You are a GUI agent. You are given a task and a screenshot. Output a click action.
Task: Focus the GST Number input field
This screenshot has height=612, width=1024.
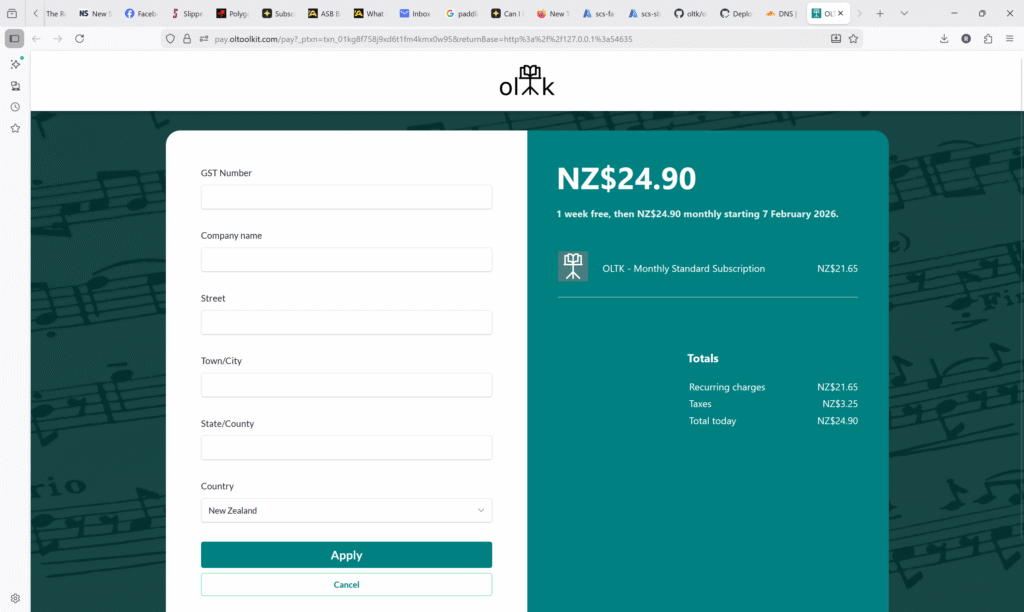point(346,197)
